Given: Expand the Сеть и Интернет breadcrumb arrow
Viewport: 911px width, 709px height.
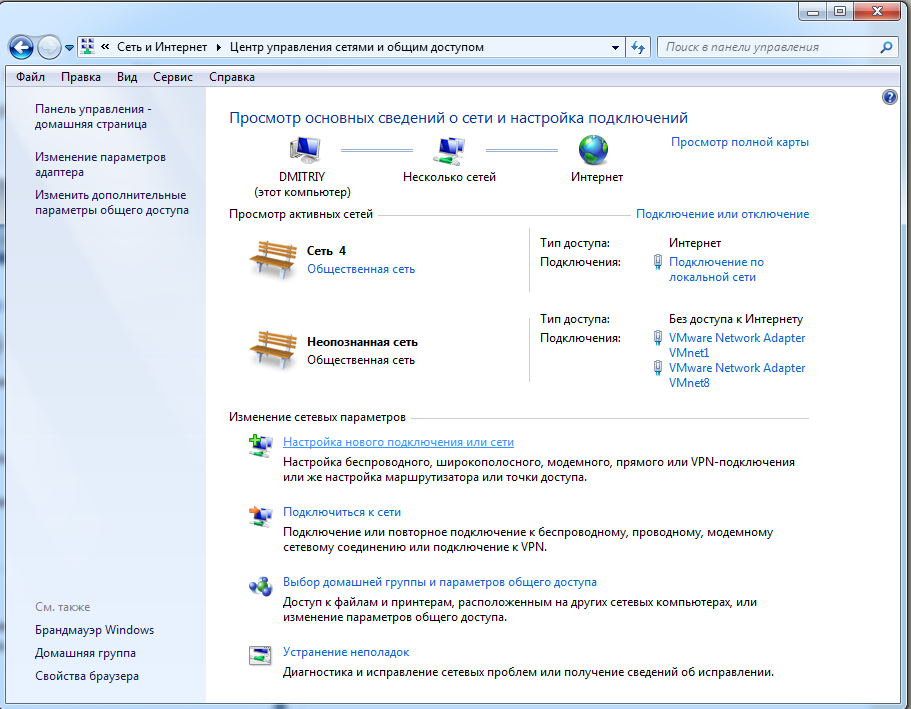Looking at the screenshot, I should tap(217, 47).
